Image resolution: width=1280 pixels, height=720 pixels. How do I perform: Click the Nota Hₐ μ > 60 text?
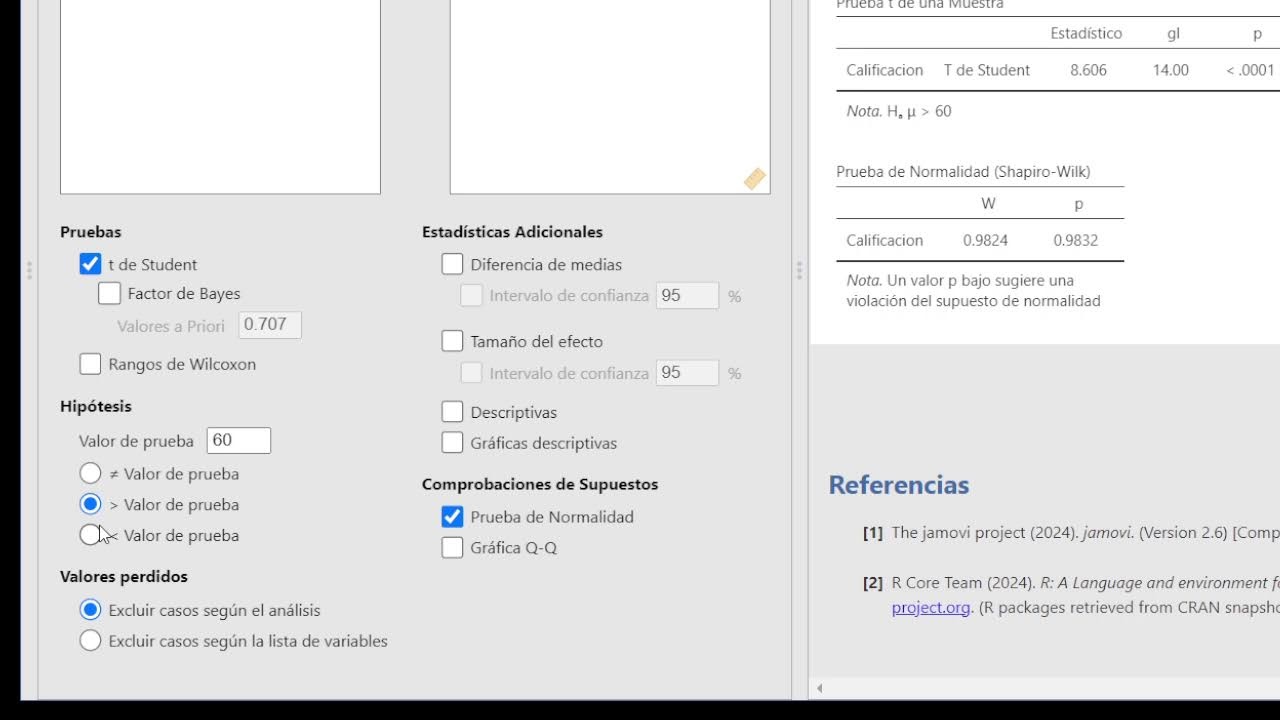click(x=899, y=111)
